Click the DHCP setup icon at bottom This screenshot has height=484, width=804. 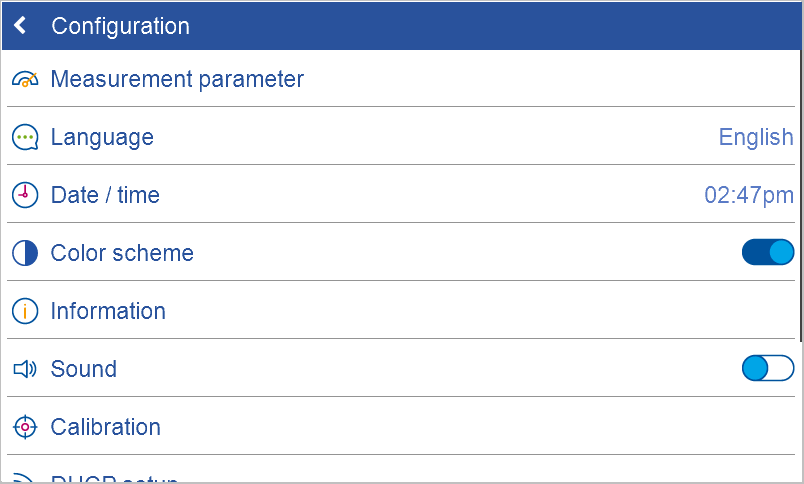[25, 479]
